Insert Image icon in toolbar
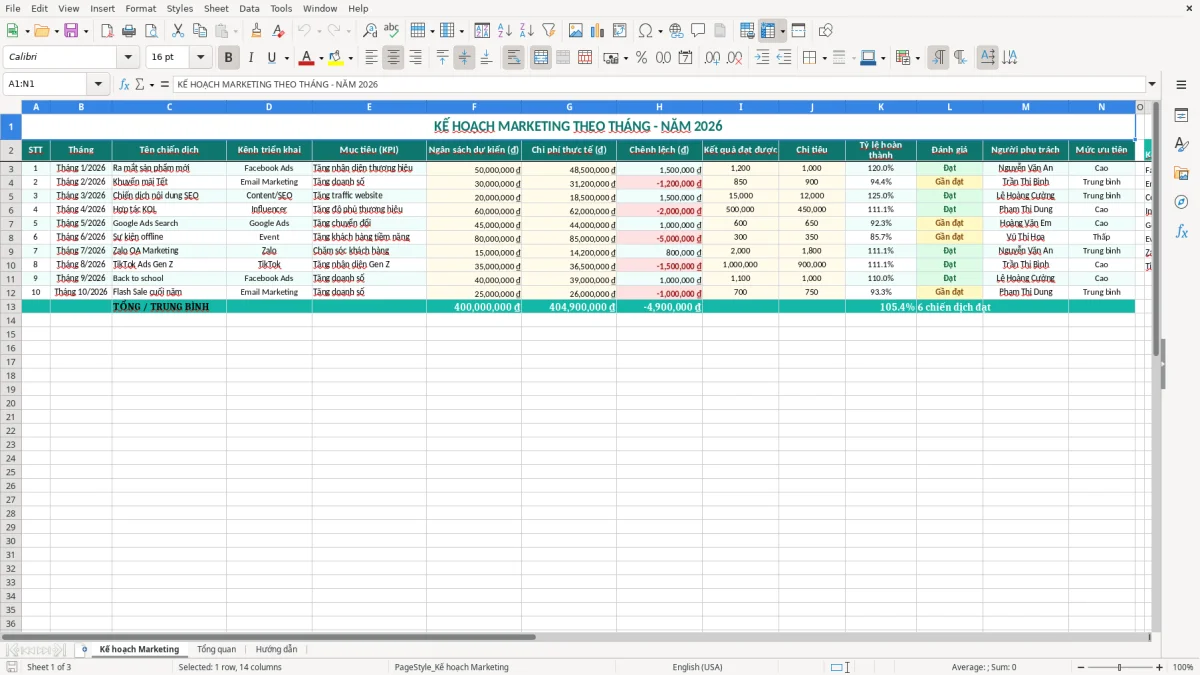Image resolution: width=1200 pixels, height=675 pixels. (576, 31)
